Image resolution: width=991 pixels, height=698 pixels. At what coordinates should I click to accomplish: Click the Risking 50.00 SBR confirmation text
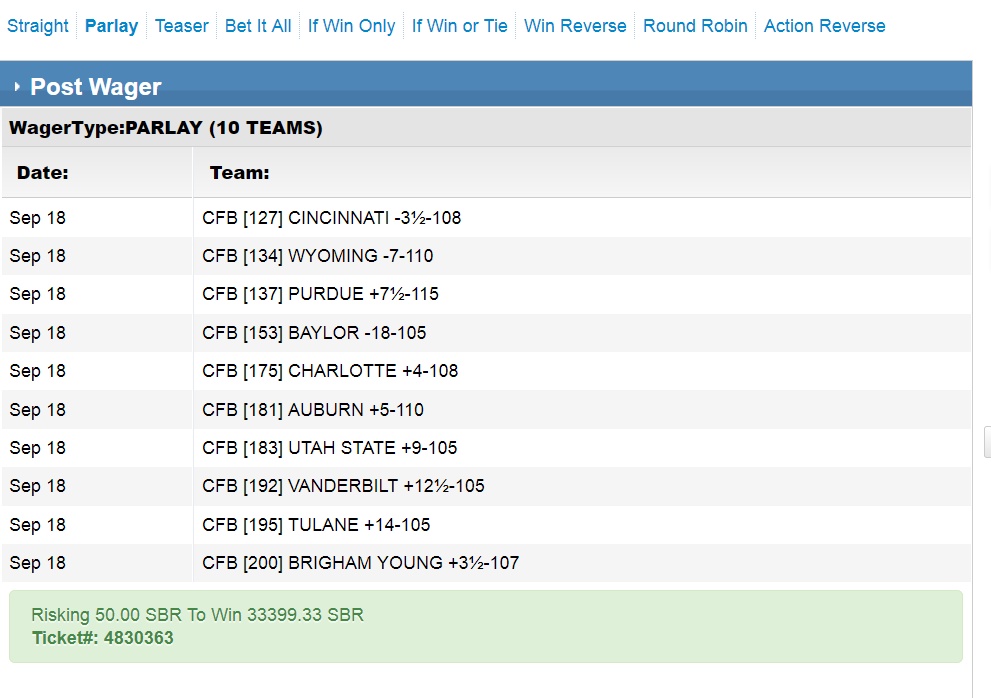(197, 615)
